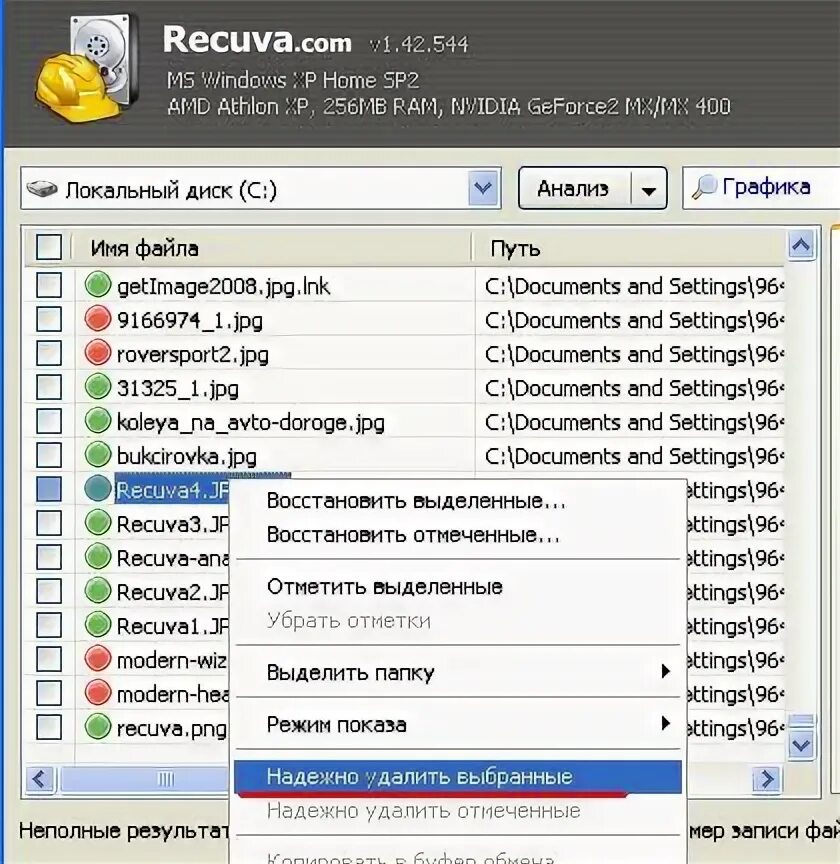Expand the Выделить папку submenu
The height and width of the screenshot is (864, 840).
tap(665, 671)
